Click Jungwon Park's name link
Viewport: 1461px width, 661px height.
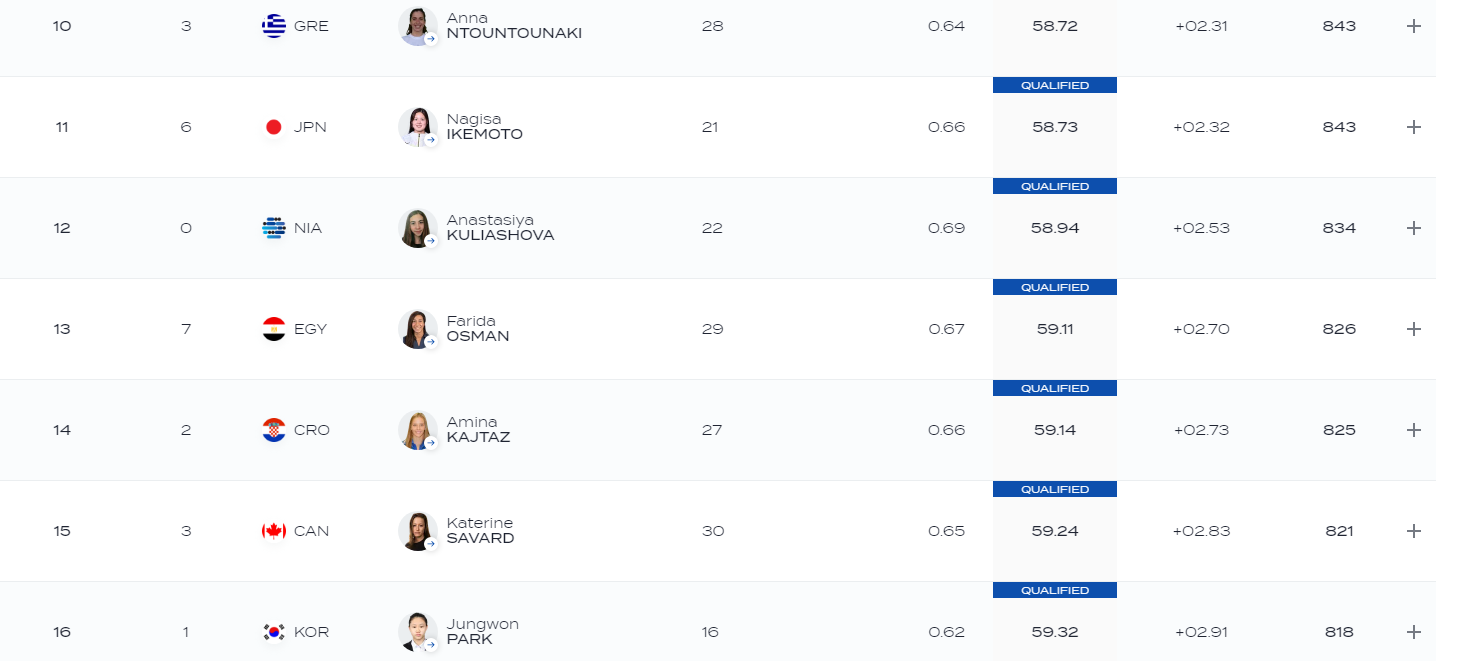[482, 632]
